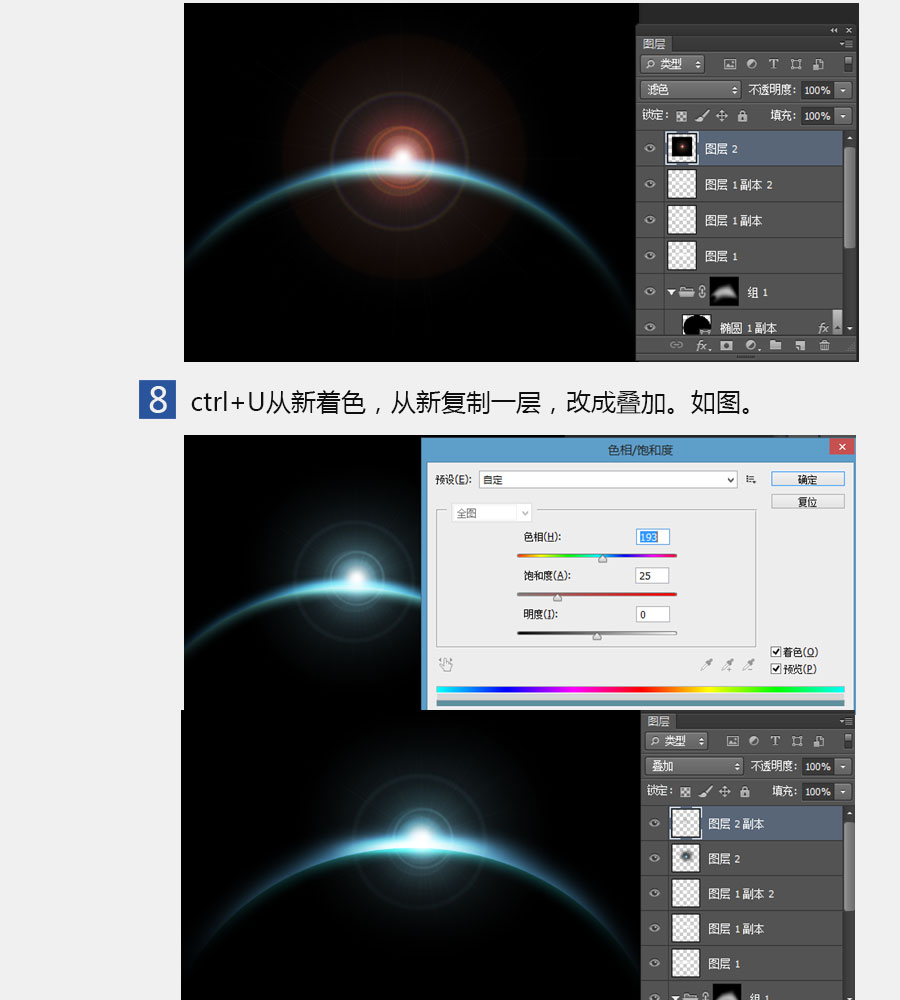This screenshot has width=900, height=1000.
Task: Open the 叠加 blend mode dropdown
Action: [694, 766]
